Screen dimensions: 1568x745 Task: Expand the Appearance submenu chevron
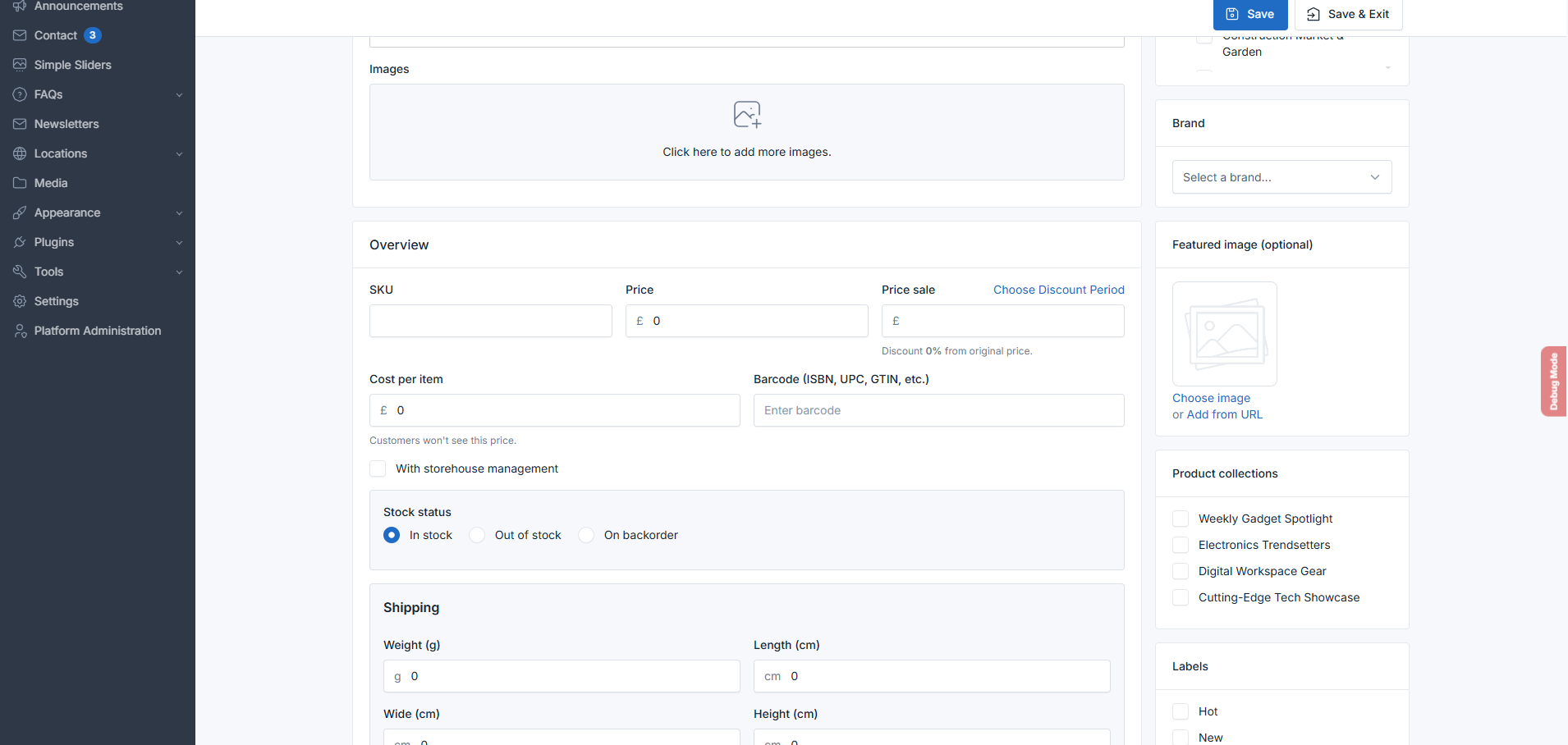179,213
